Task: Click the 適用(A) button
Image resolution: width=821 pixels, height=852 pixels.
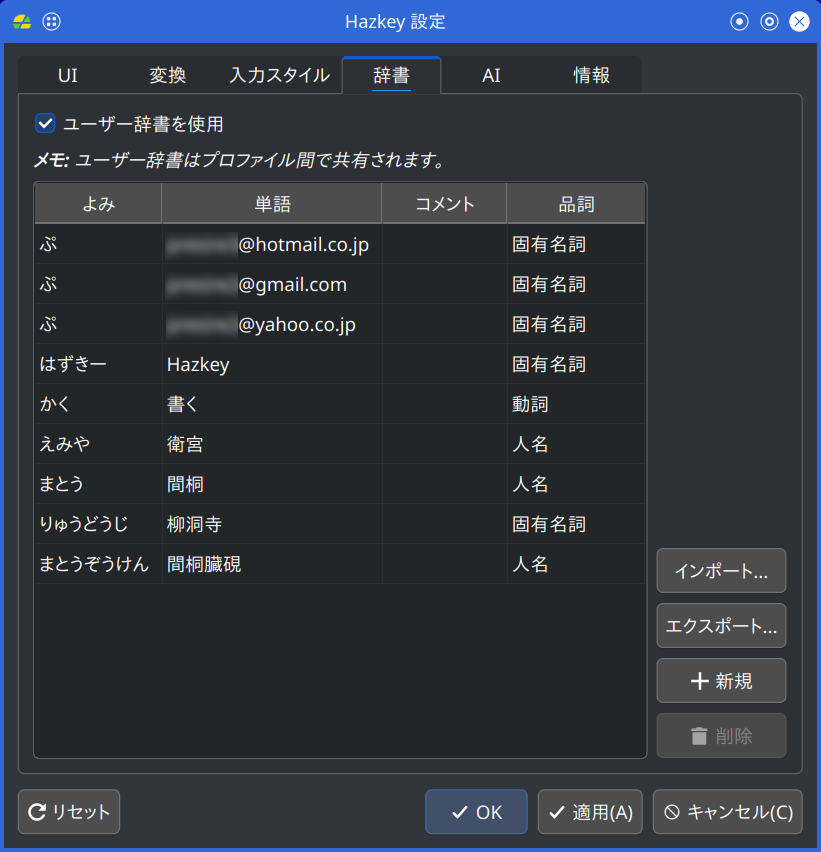Action: tap(590, 812)
